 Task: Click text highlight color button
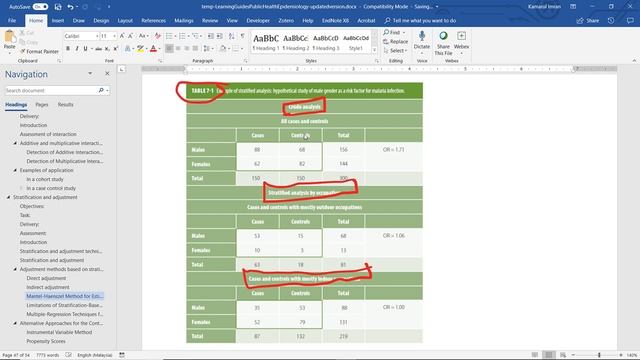tap(140, 49)
